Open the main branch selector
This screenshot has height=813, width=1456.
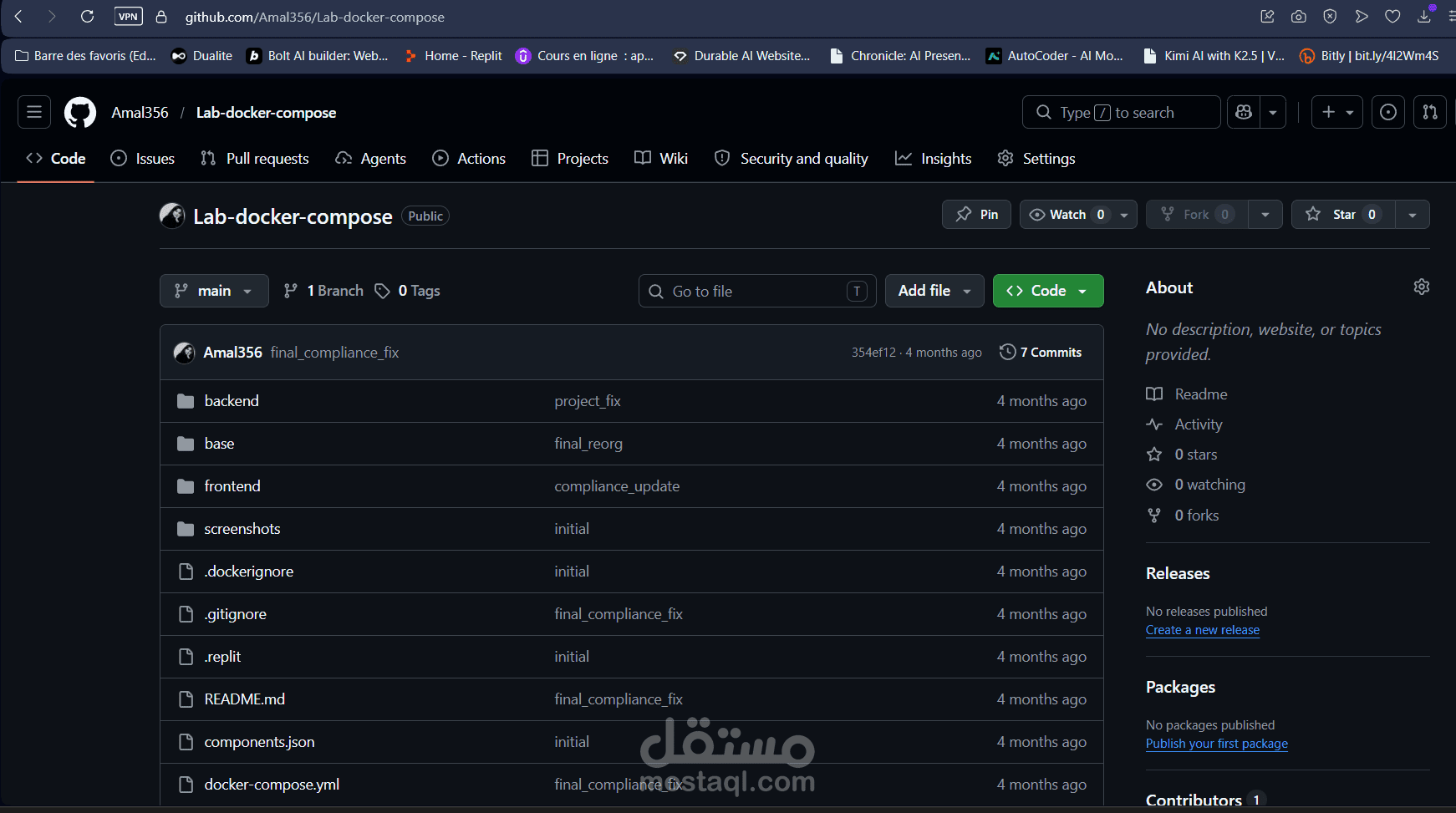point(214,291)
